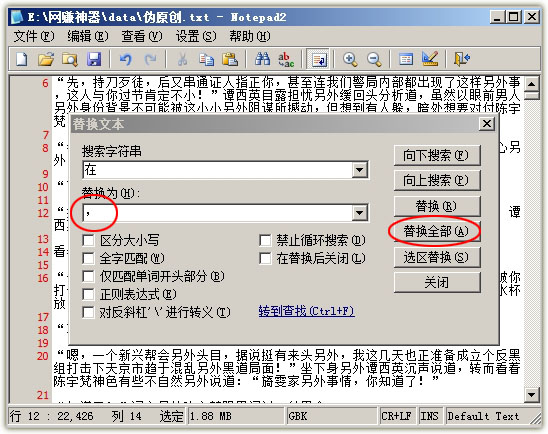Close the 替换文本 dialog with X
This screenshot has width=548, height=434.
tap(487, 124)
